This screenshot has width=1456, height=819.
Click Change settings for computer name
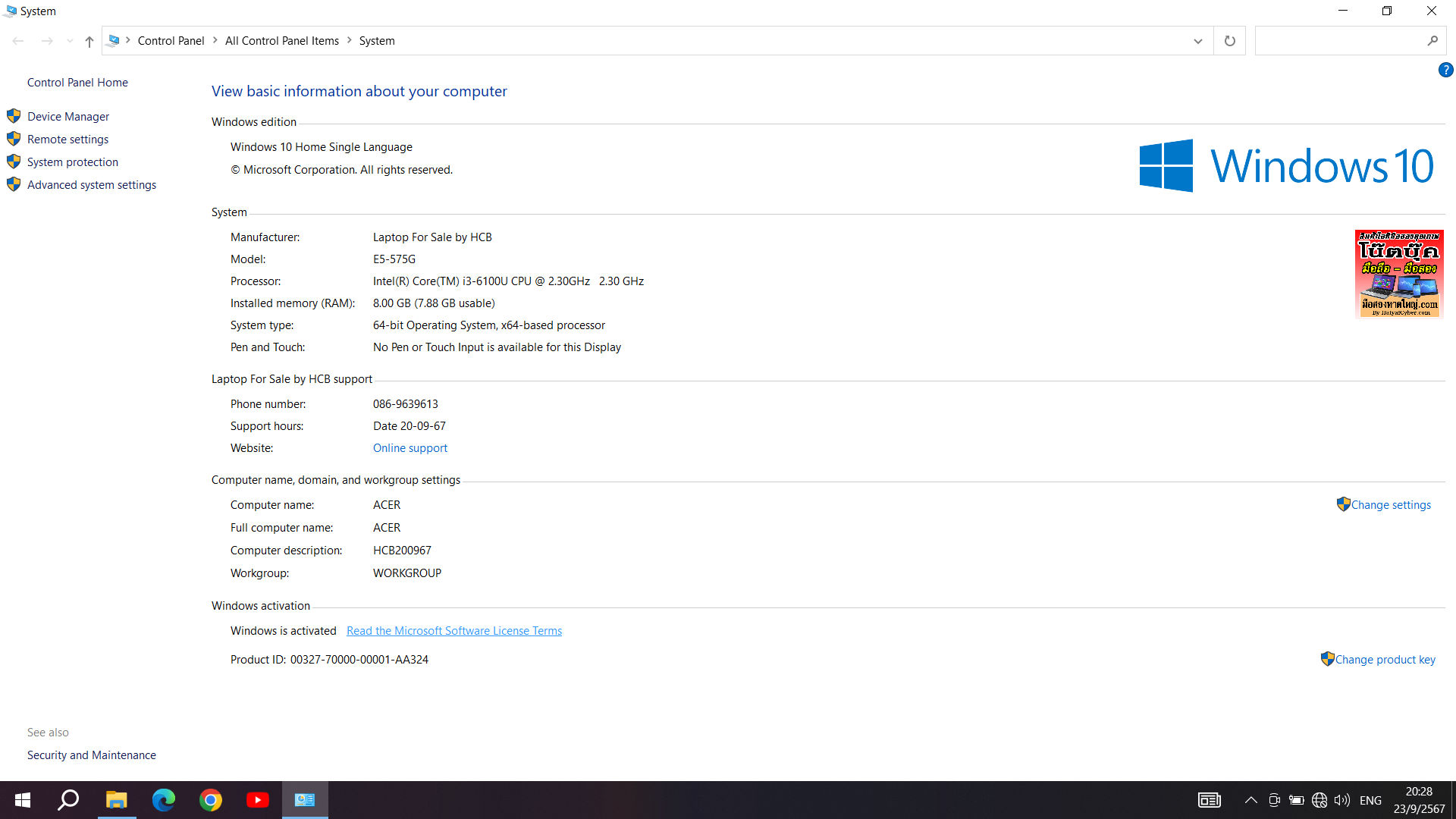[x=1391, y=504]
